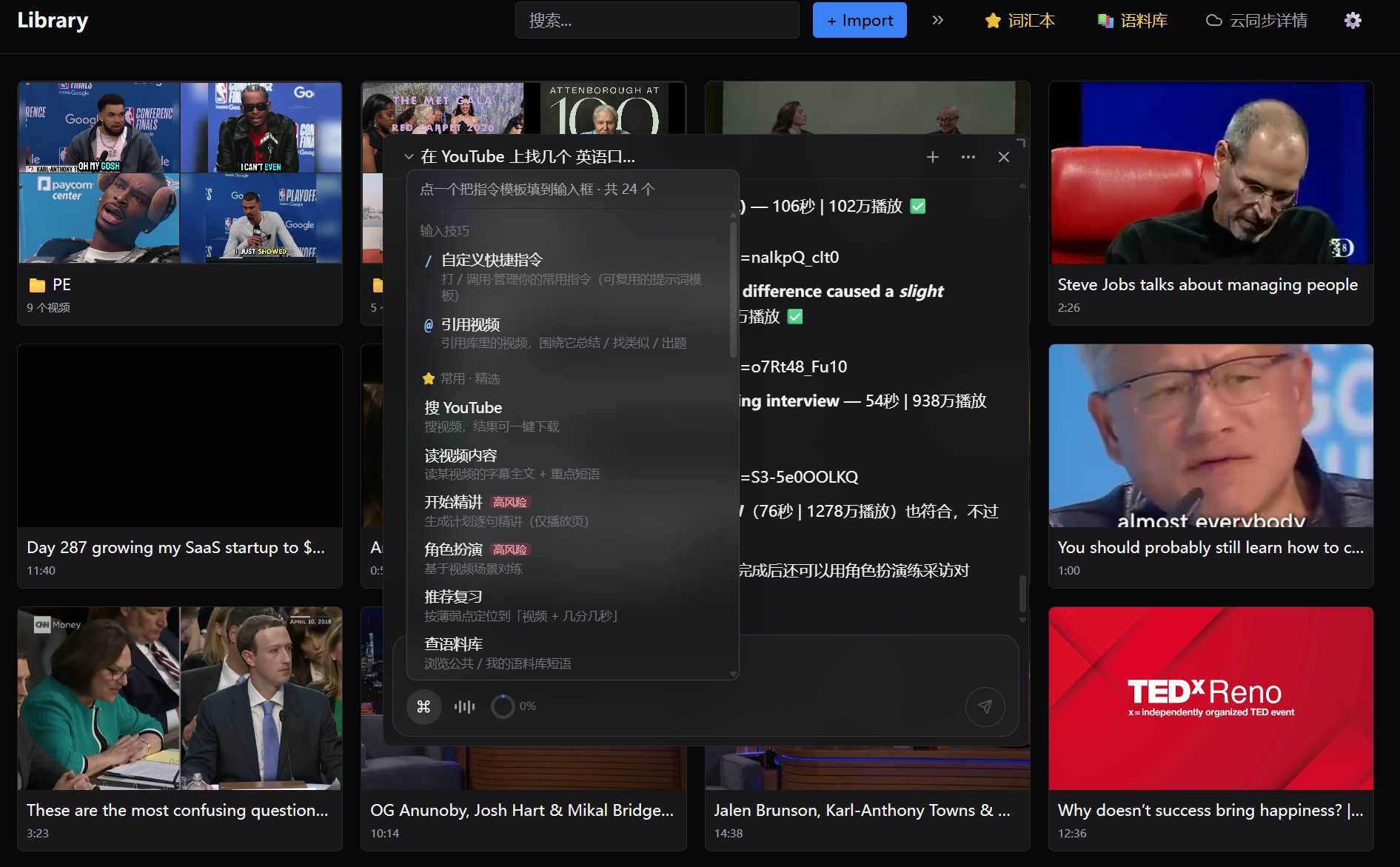
Task: Collapse the chat panel title chevron
Action: click(408, 157)
